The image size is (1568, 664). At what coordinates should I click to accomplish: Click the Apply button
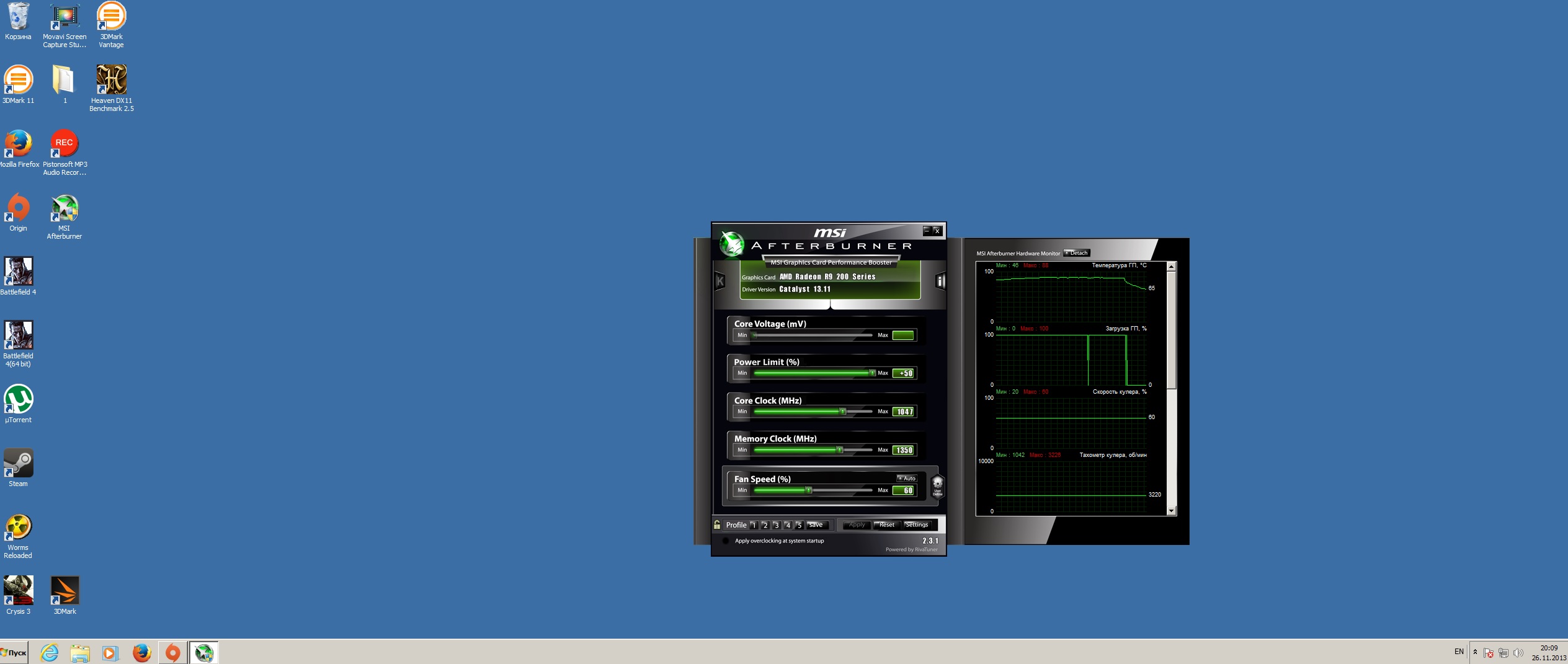857,525
